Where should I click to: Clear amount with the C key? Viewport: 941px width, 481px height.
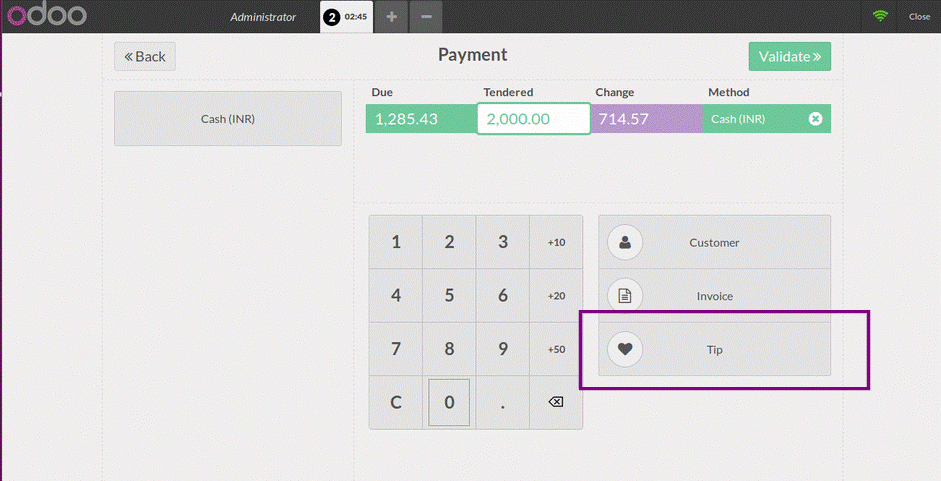click(x=395, y=402)
